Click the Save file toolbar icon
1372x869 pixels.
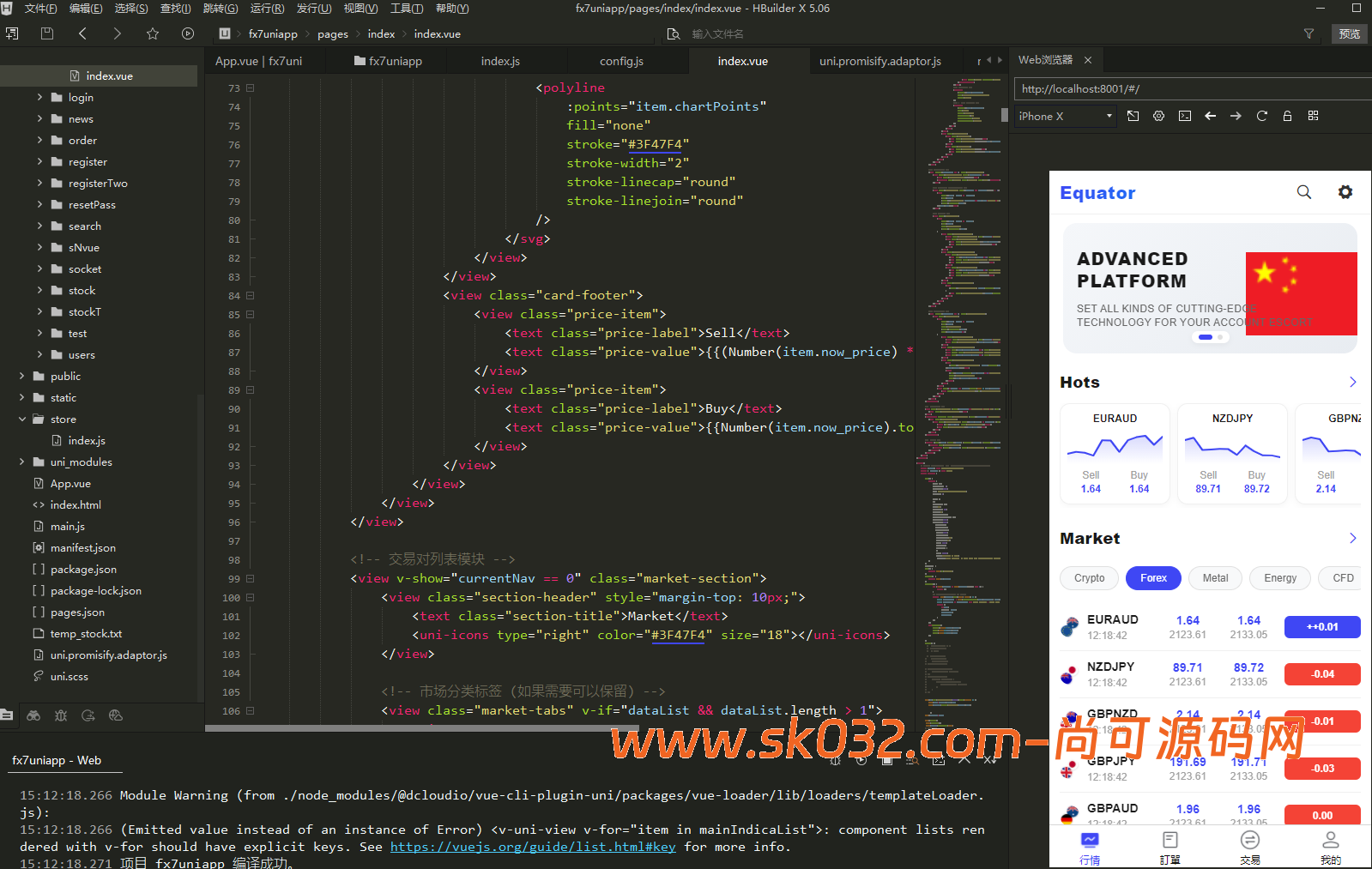47,33
